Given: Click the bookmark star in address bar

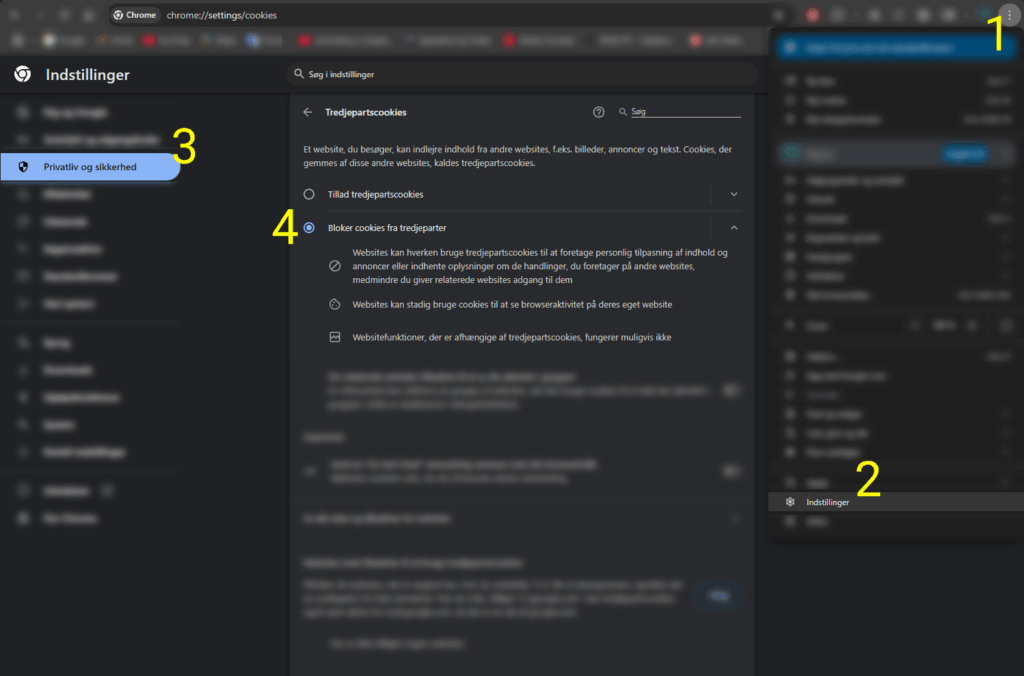Looking at the screenshot, I should coord(778,15).
